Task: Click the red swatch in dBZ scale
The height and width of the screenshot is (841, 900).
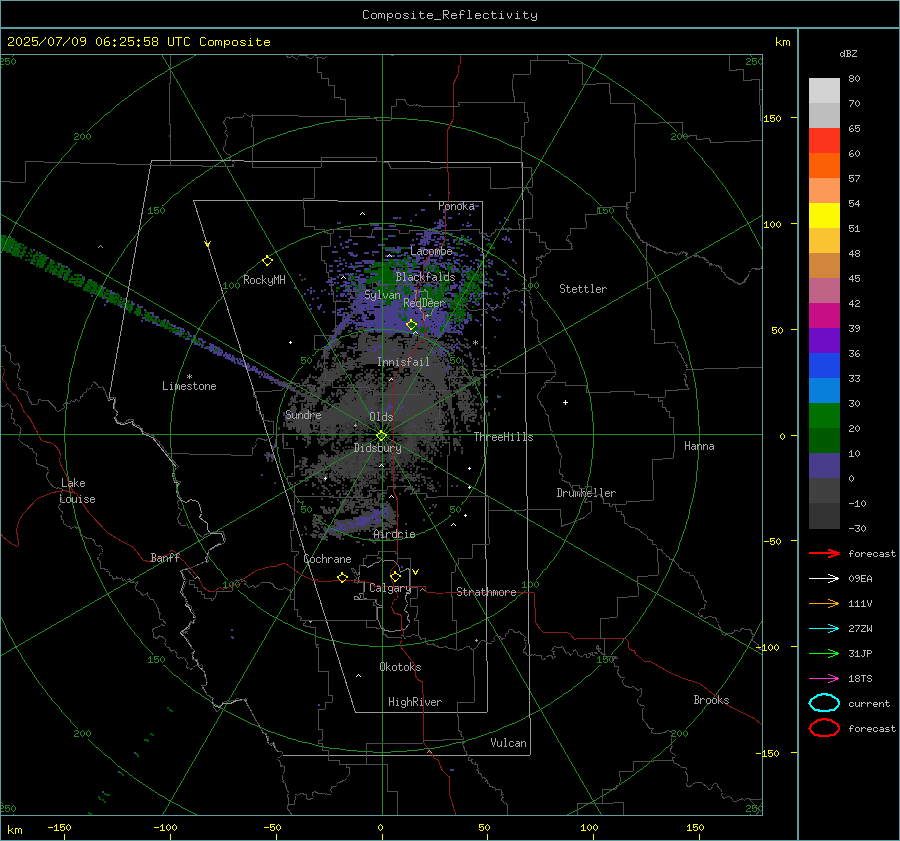Action: (x=824, y=141)
